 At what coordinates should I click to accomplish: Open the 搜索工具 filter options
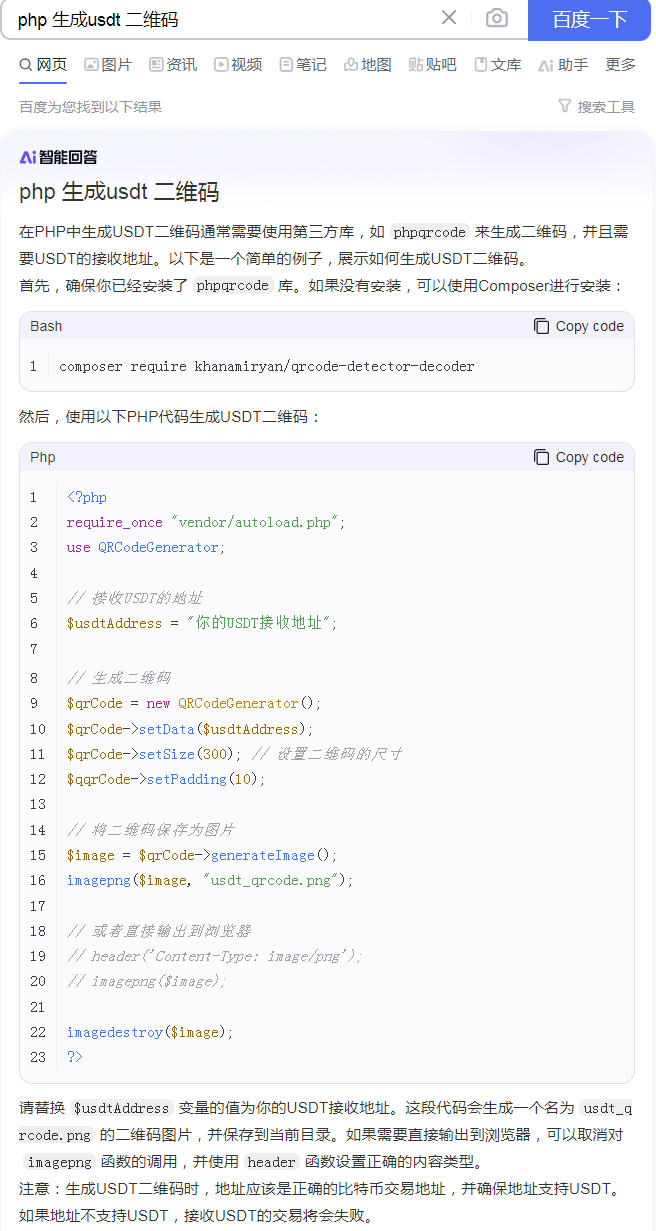click(596, 107)
